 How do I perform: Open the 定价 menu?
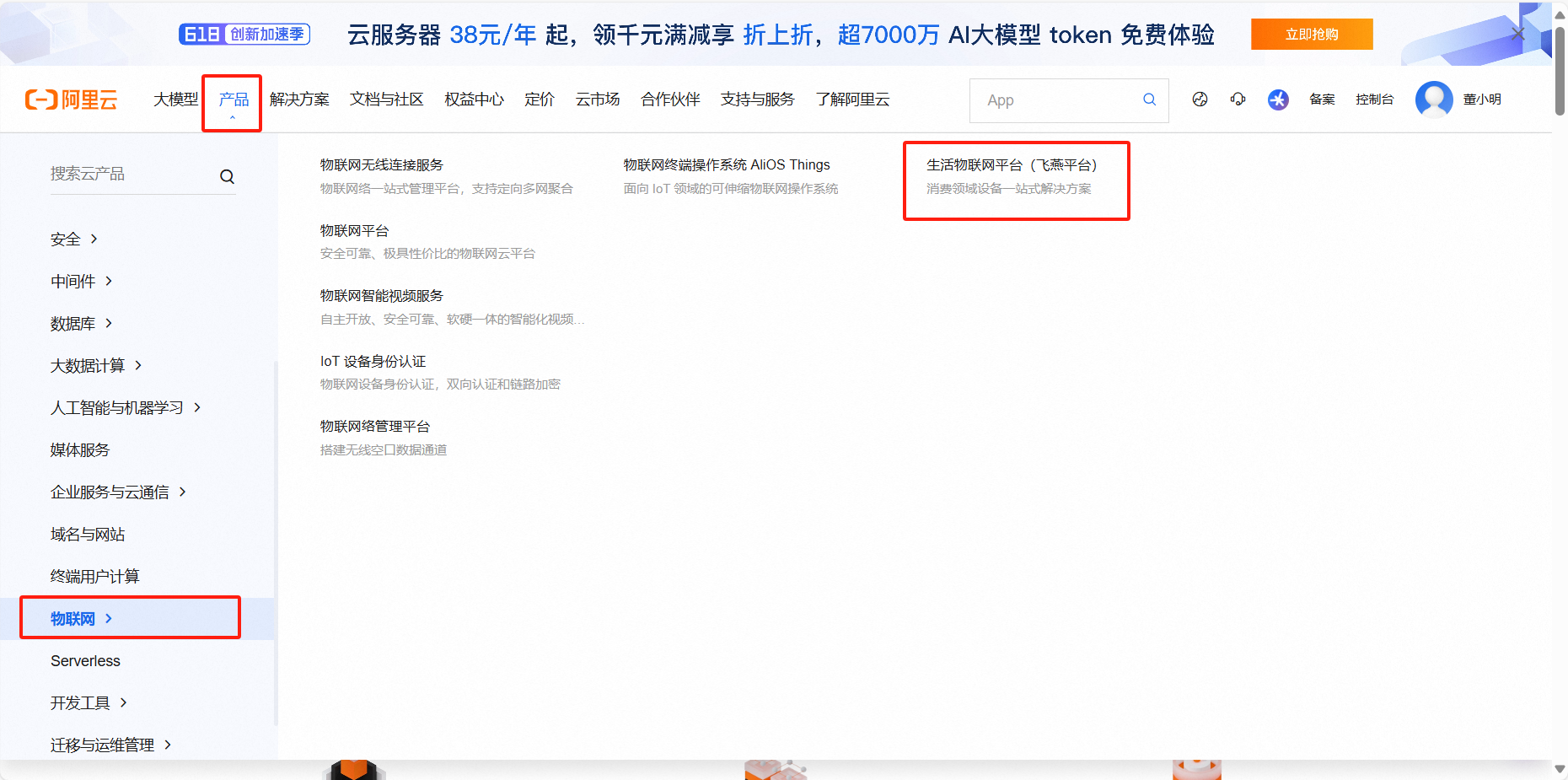click(x=540, y=100)
